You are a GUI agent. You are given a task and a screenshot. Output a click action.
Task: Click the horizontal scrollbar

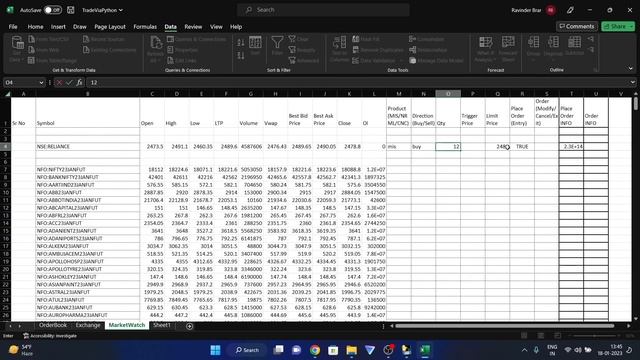pos(505,326)
